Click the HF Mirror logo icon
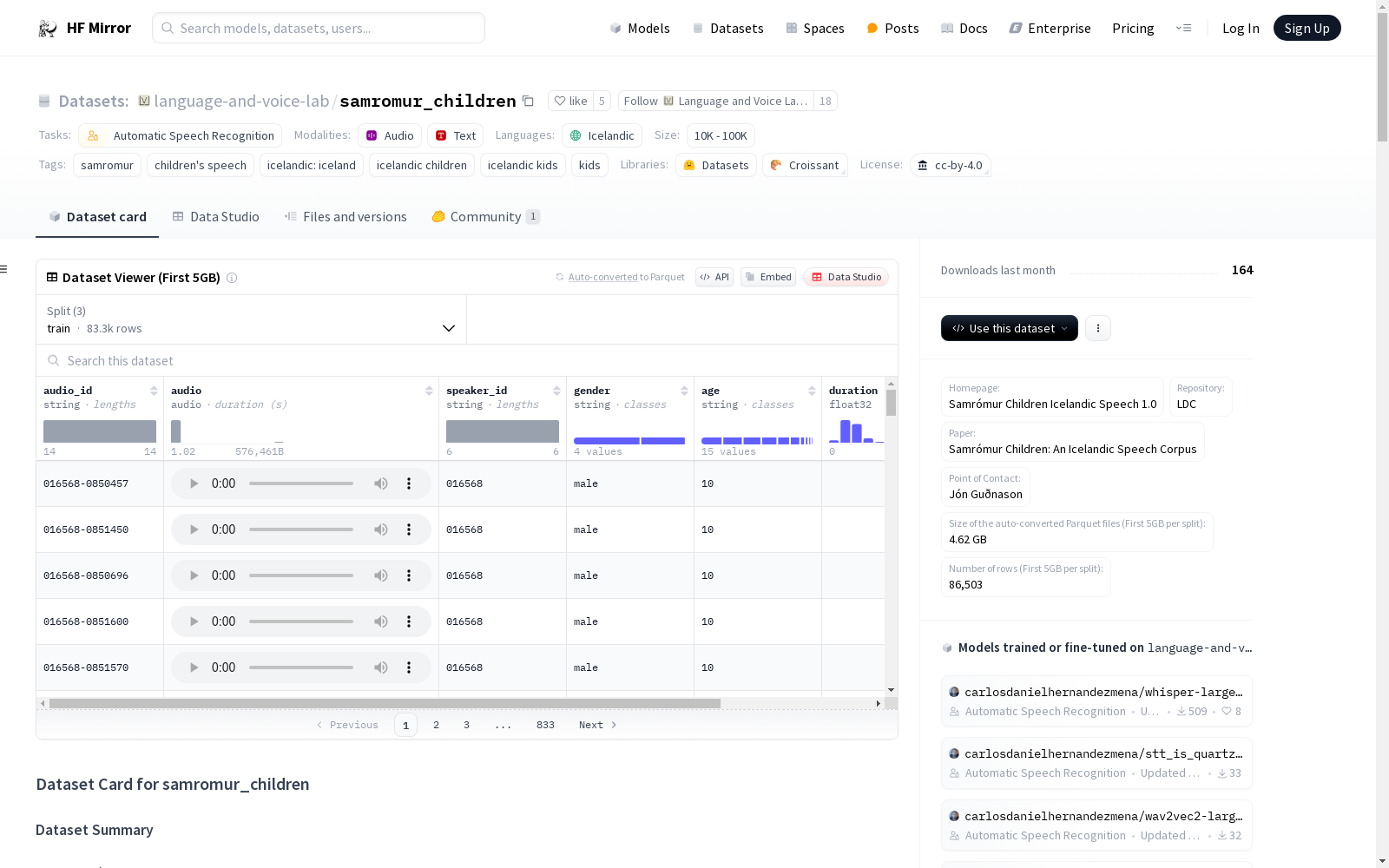This screenshot has height=868, width=1389. click(48, 29)
